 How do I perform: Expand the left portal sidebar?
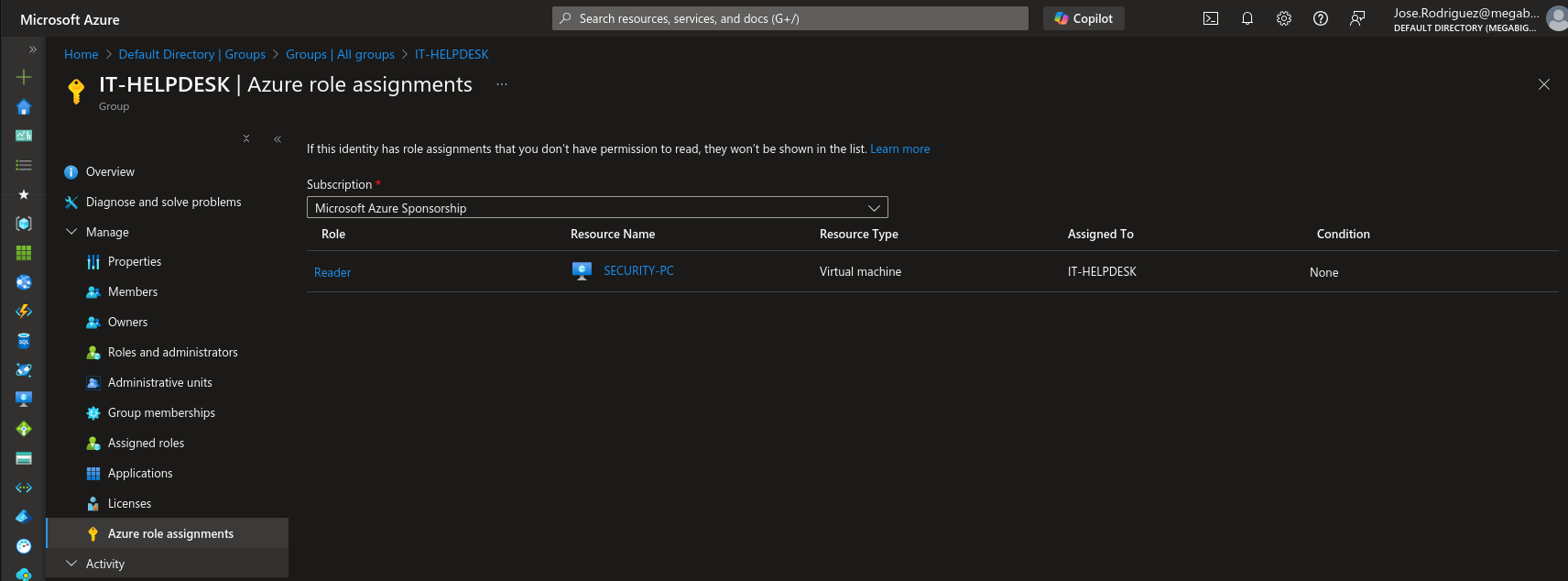click(33, 49)
